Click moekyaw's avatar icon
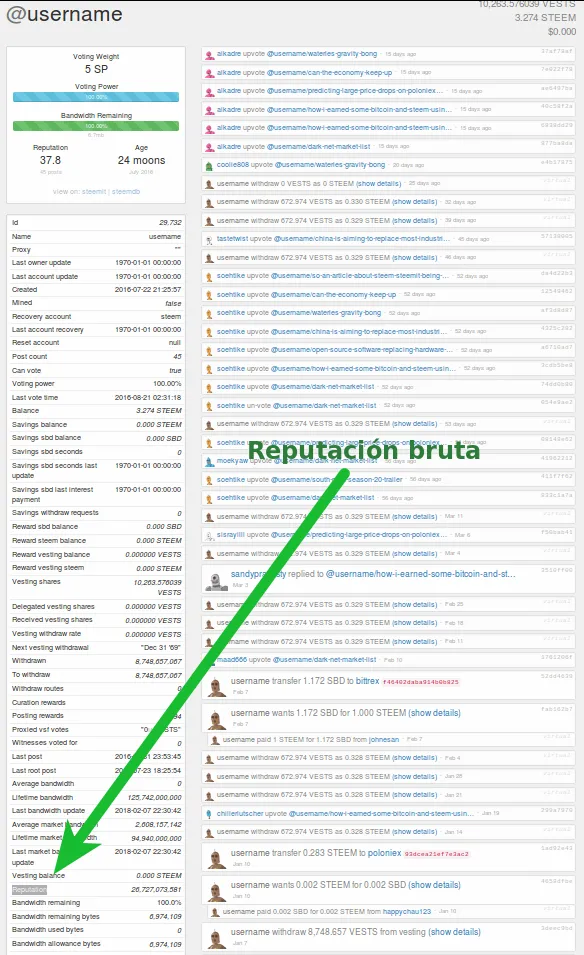Screen dimensions: 584x955 coord(209,462)
